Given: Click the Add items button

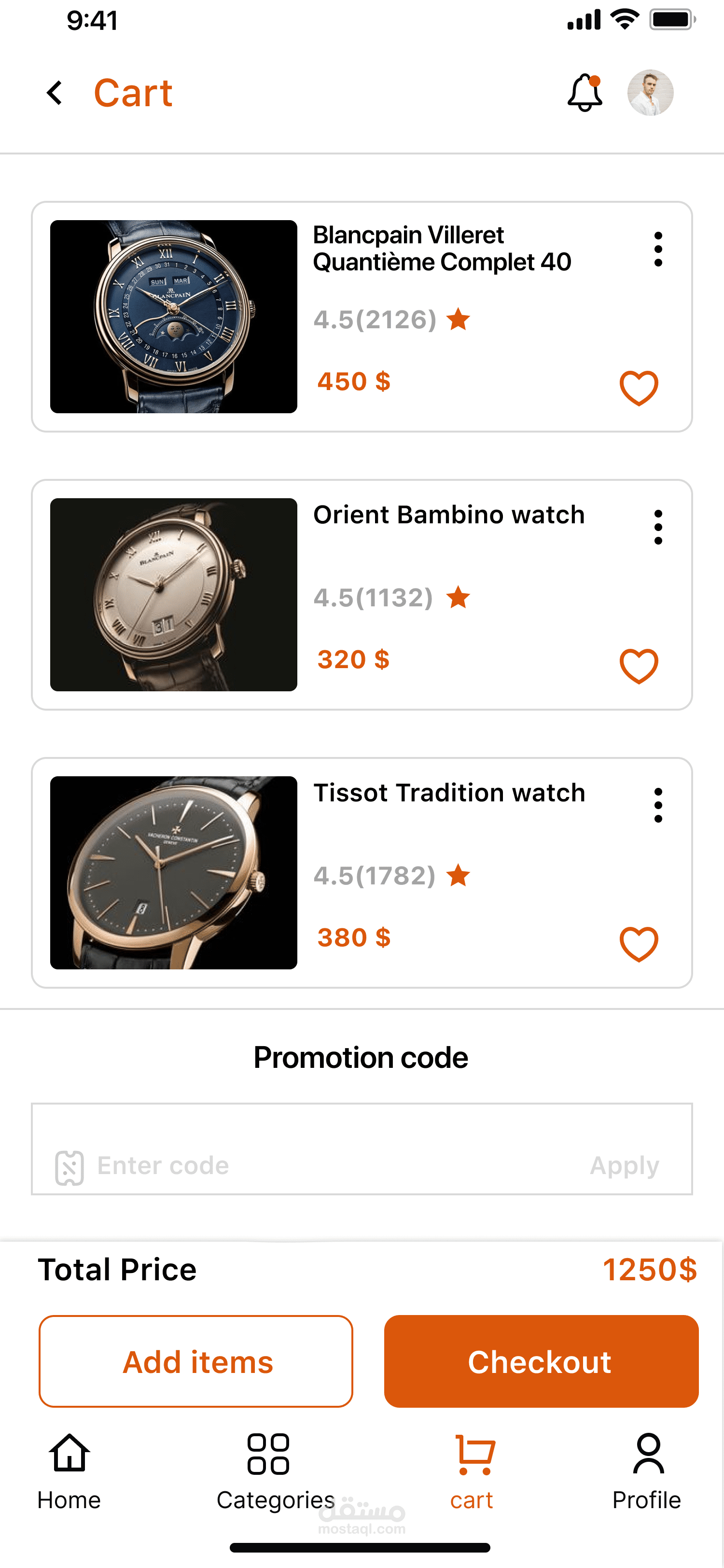Looking at the screenshot, I should 196,1361.
